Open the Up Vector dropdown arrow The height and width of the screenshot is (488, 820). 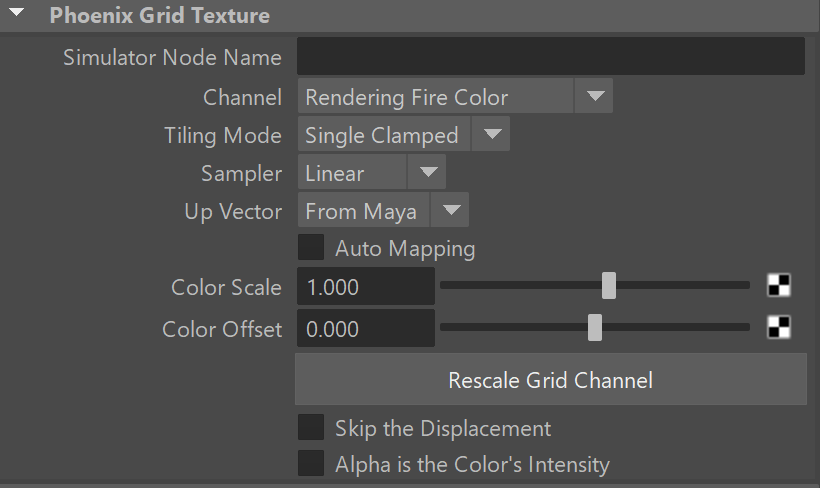point(450,210)
